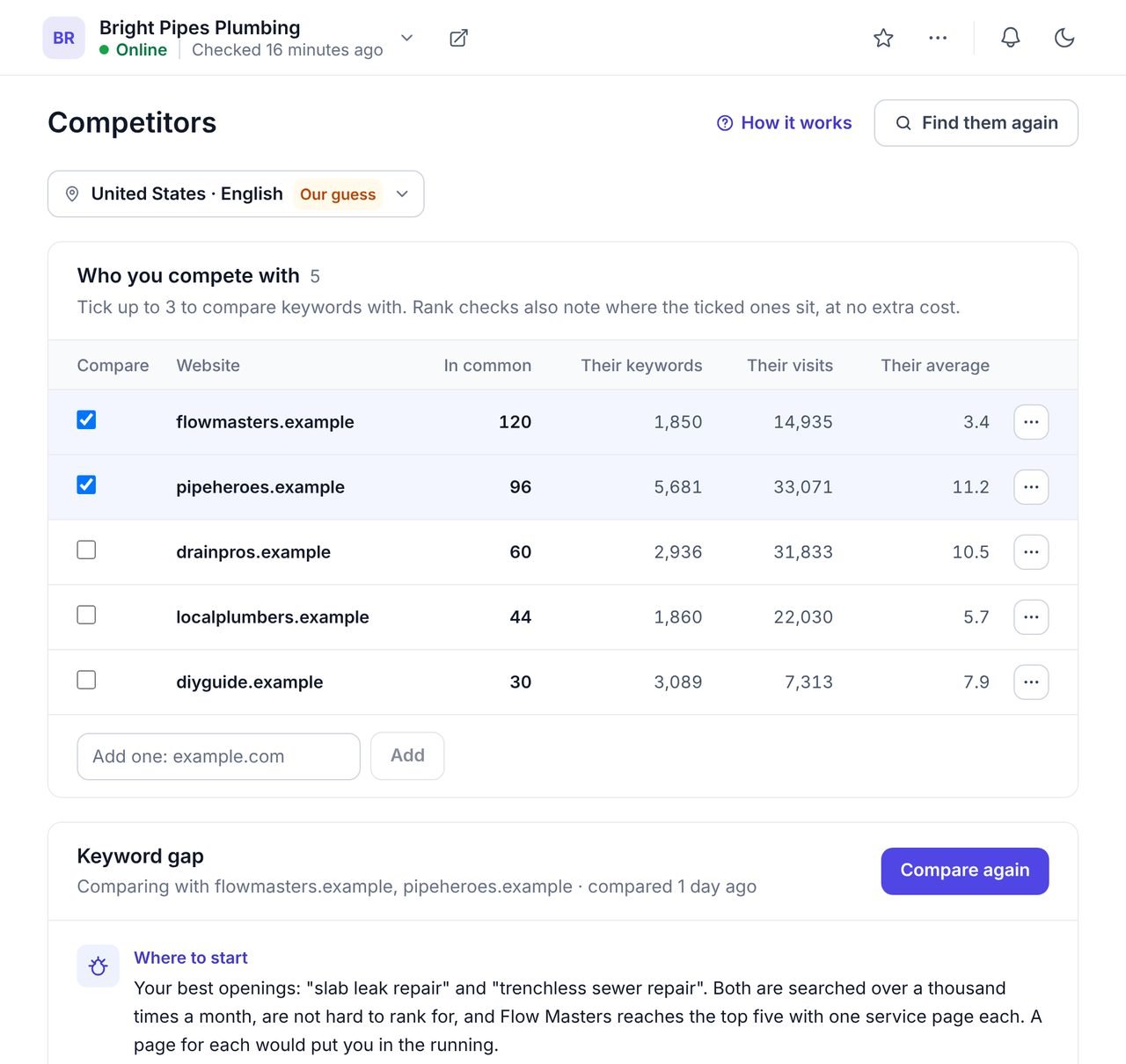The width and height of the screenshot is (1126, 1064).
Task: Click the Their average column header
Action: point(935,366)
